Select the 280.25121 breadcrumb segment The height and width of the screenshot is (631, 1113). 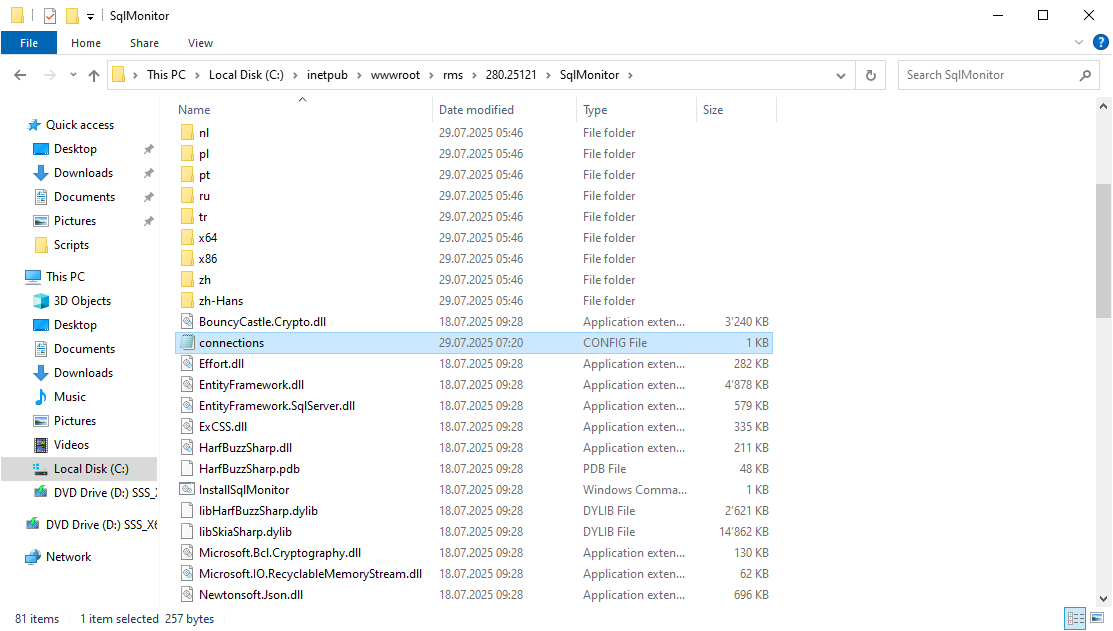[511, 75]
